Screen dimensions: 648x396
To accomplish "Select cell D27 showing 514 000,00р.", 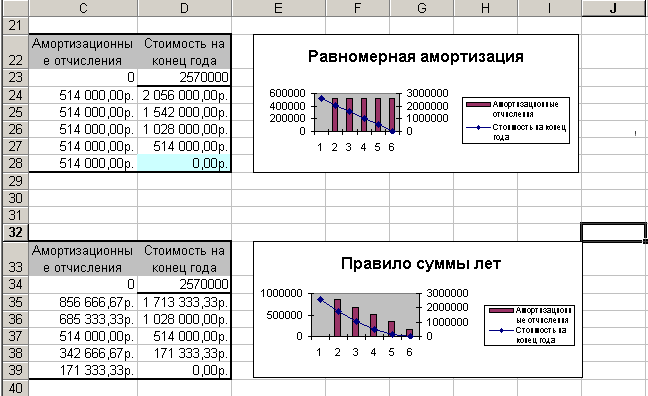I will coord(184,146).
